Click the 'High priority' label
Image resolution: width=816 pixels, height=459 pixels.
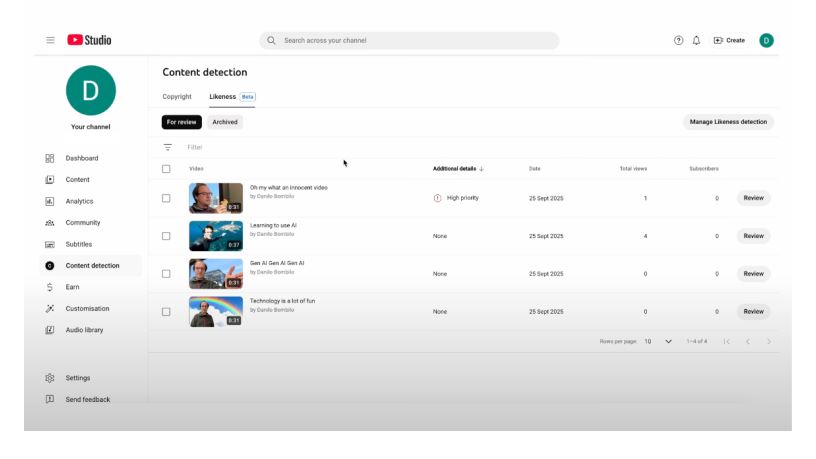[x=463, y=198]
